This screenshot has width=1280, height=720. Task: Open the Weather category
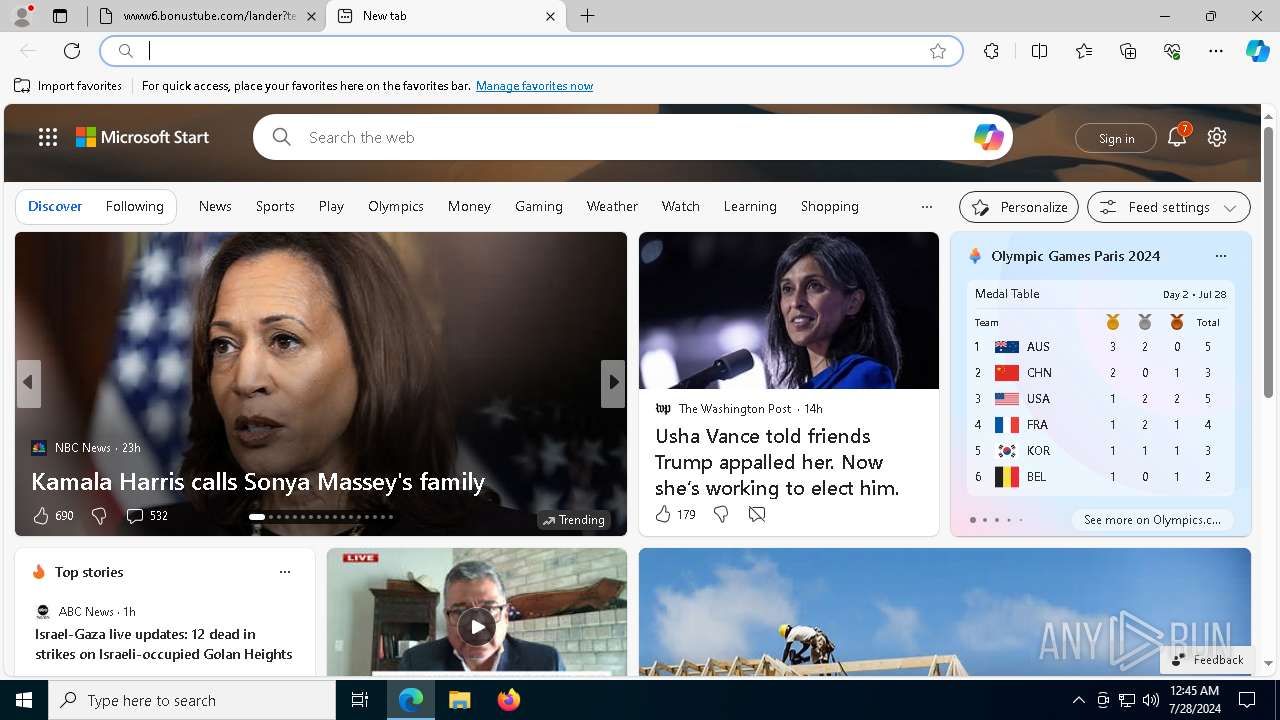612,206
